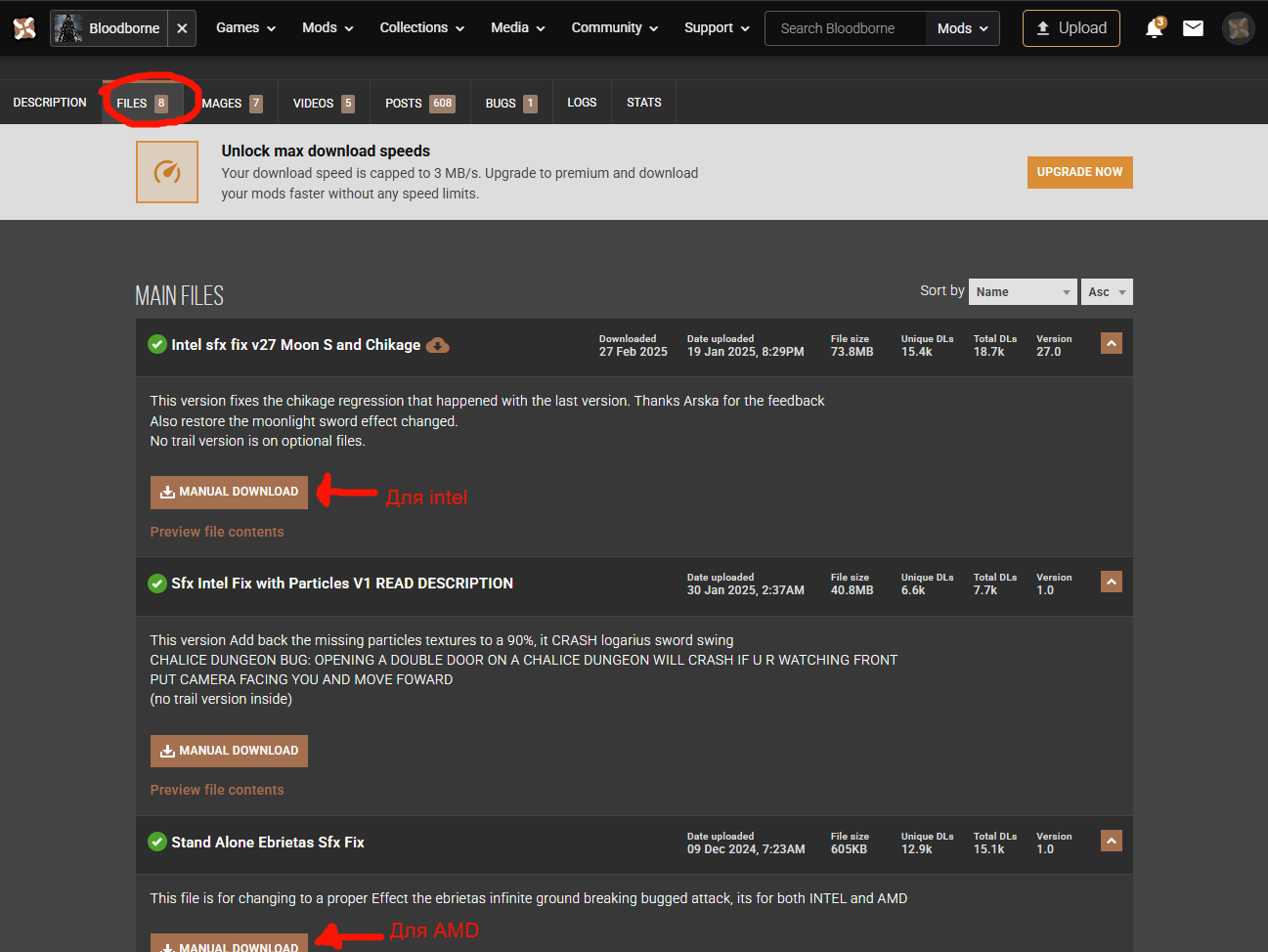Click upload date '30 Jan 2025, 2:37AM'
The height and width of the screenshot is (952, 1268).
746,590
